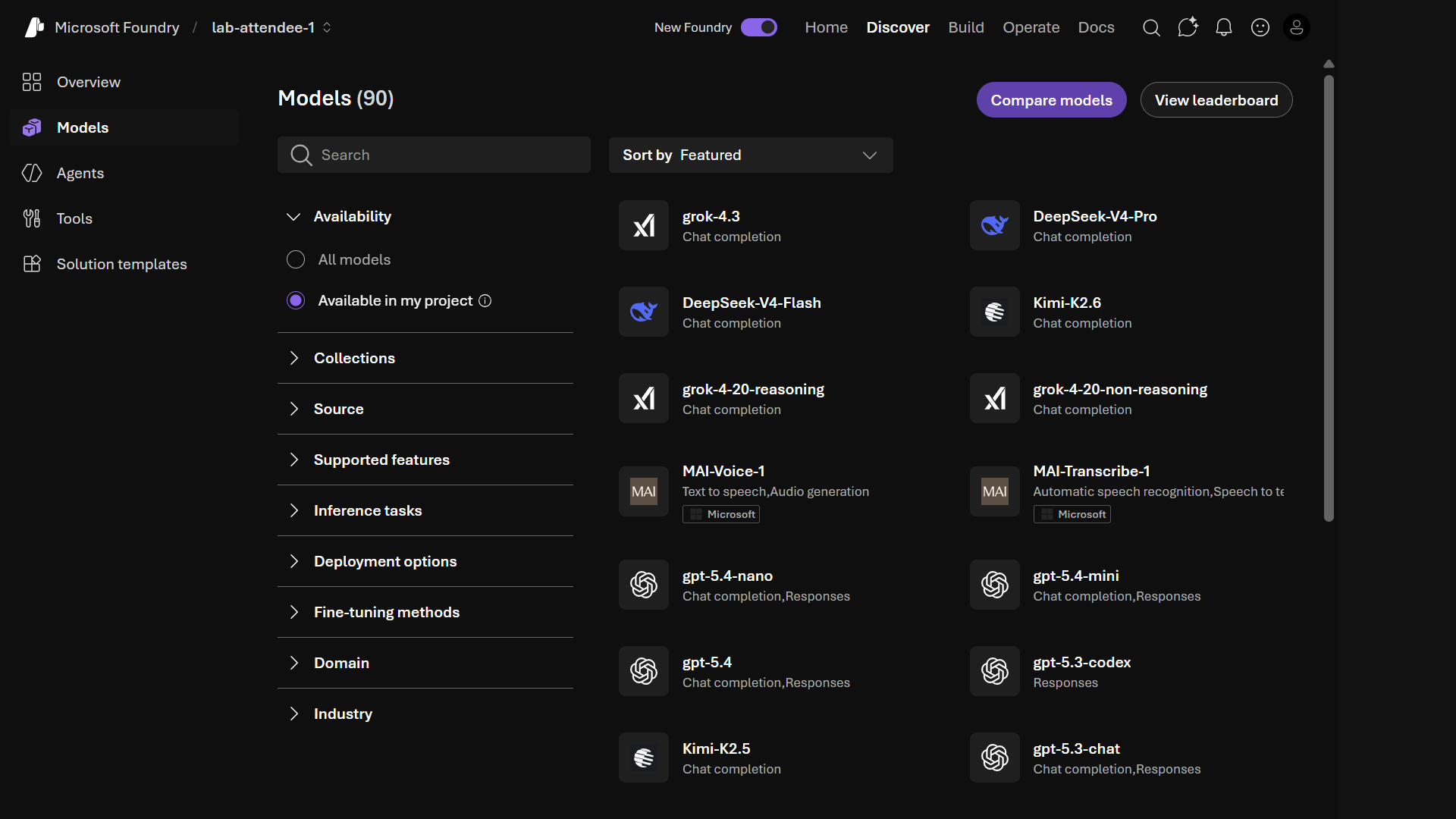Click the info icon beside Available in my project
The height and width of the screenshot is (819, 1456).
(485, 301)
